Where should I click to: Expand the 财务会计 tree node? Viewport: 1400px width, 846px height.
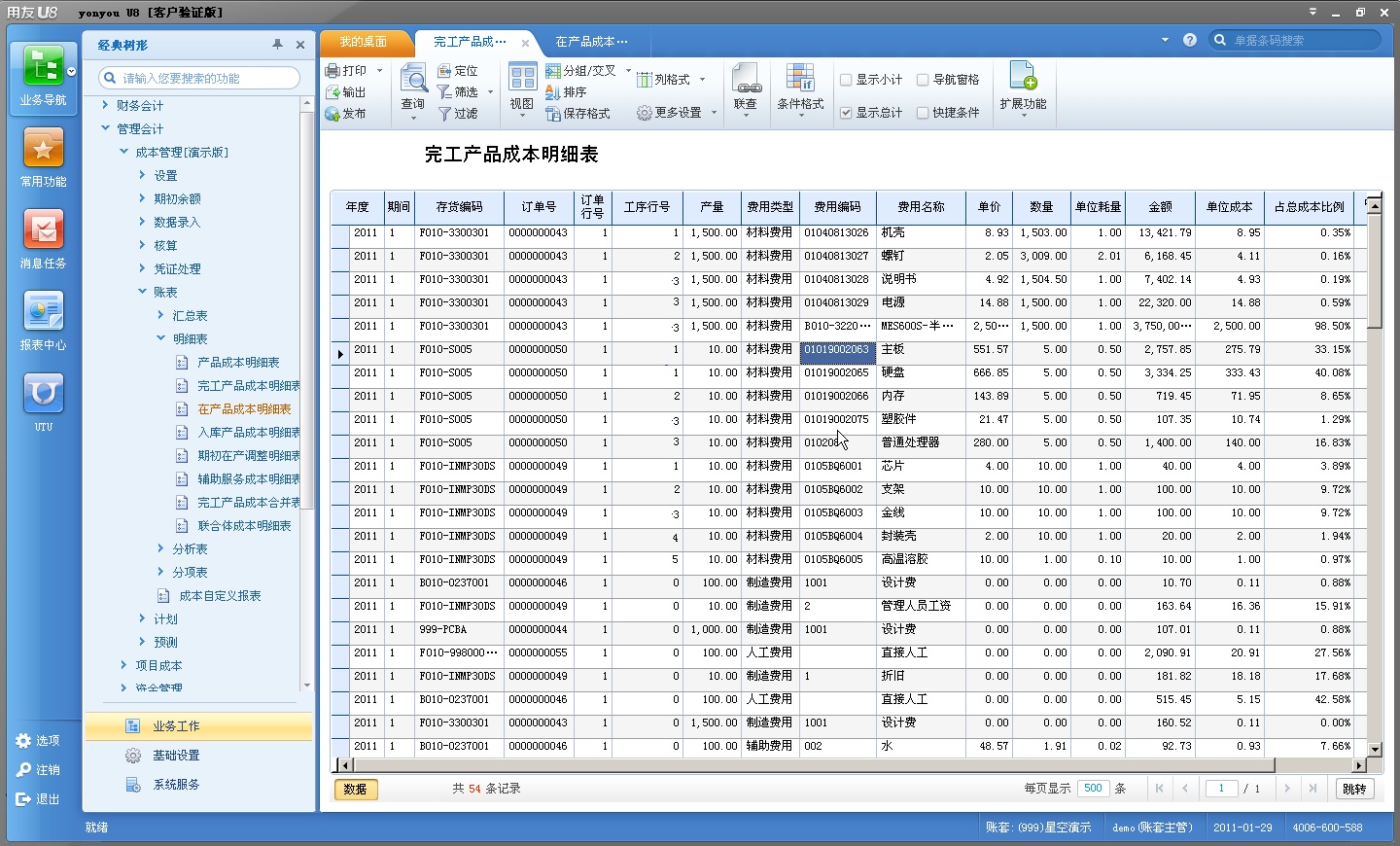tap(105, 105)
